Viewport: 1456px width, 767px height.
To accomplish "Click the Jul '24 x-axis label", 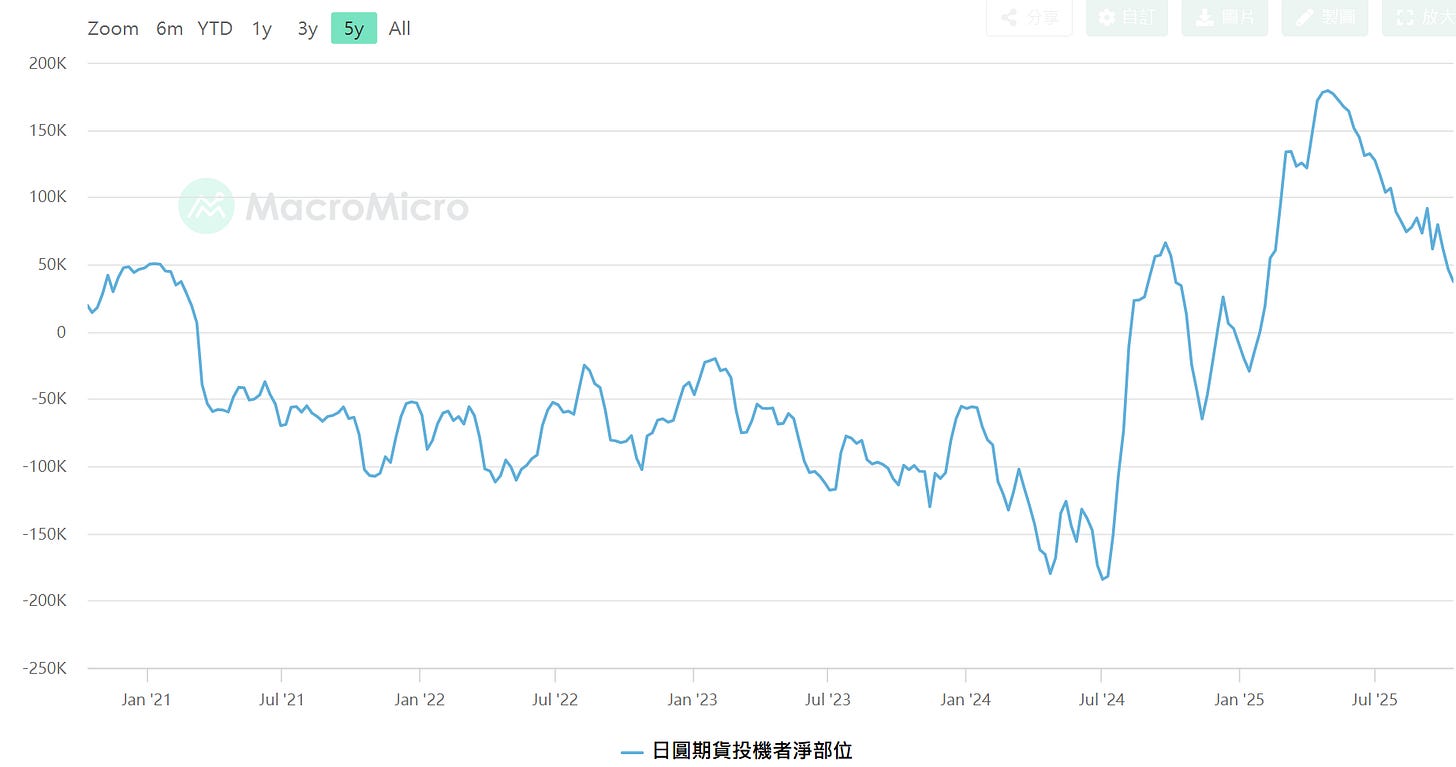I will (1101, 699).
